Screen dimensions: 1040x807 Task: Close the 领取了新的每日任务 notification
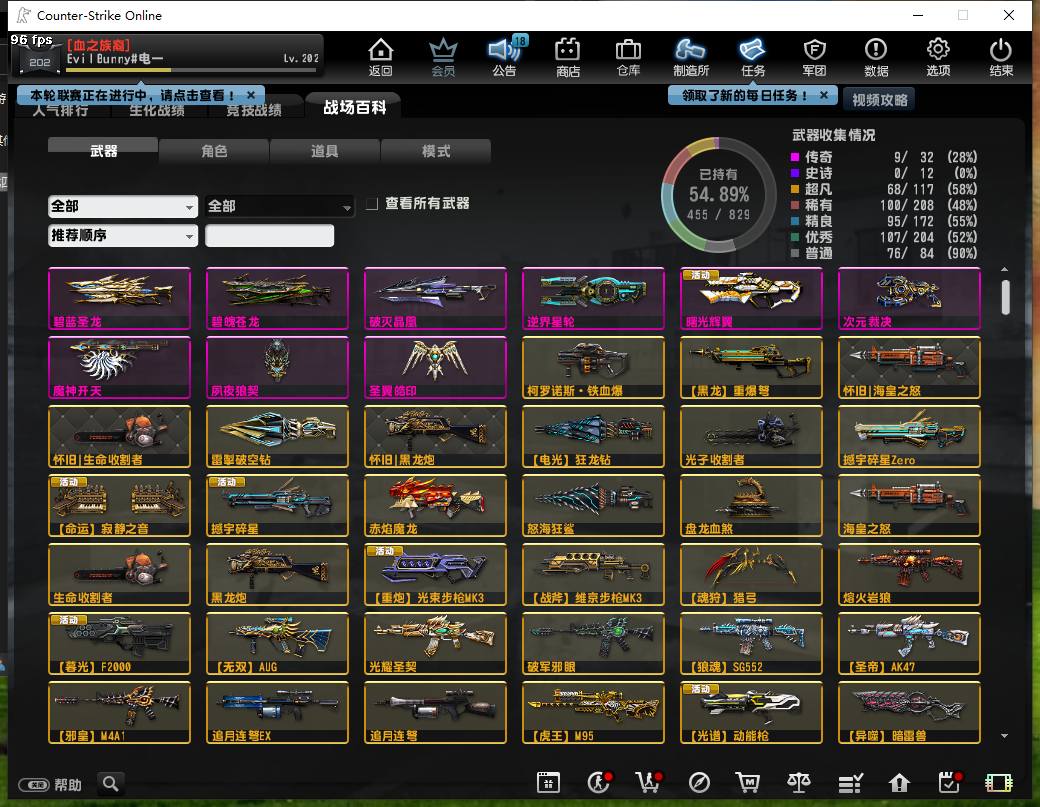824,95
